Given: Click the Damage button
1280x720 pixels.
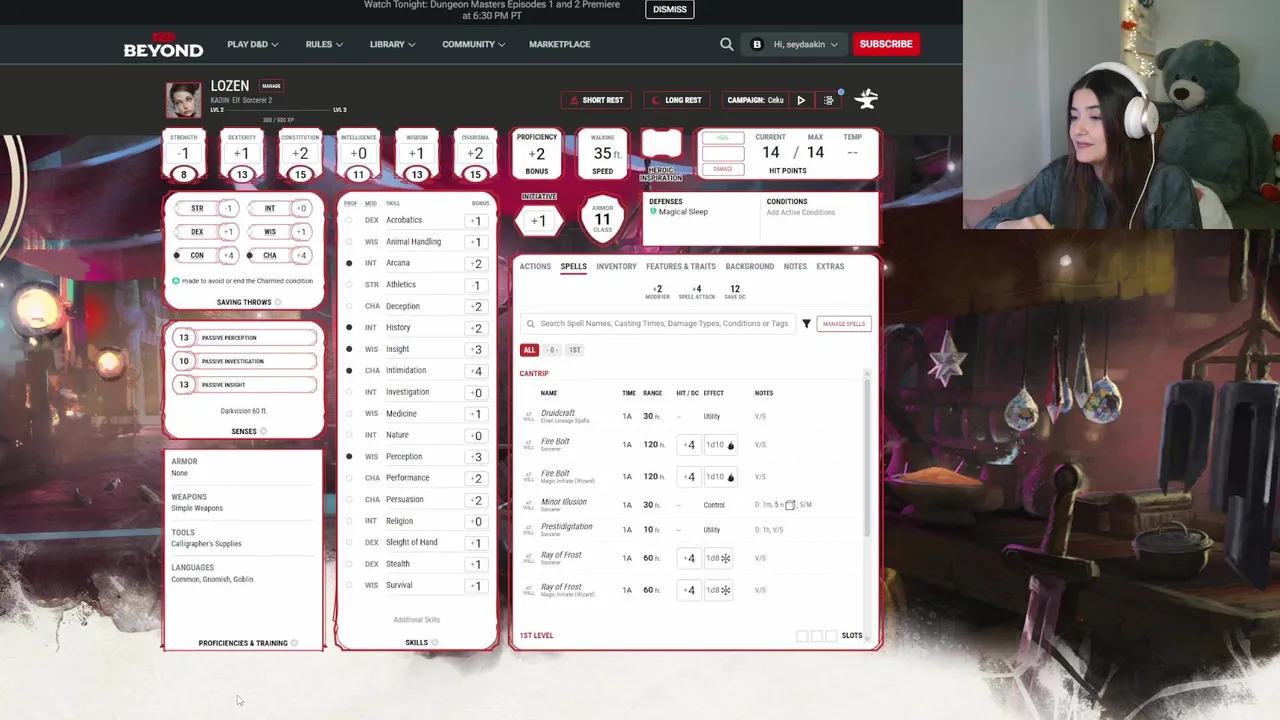Looking at the screenshot, I should click(723, 169).
